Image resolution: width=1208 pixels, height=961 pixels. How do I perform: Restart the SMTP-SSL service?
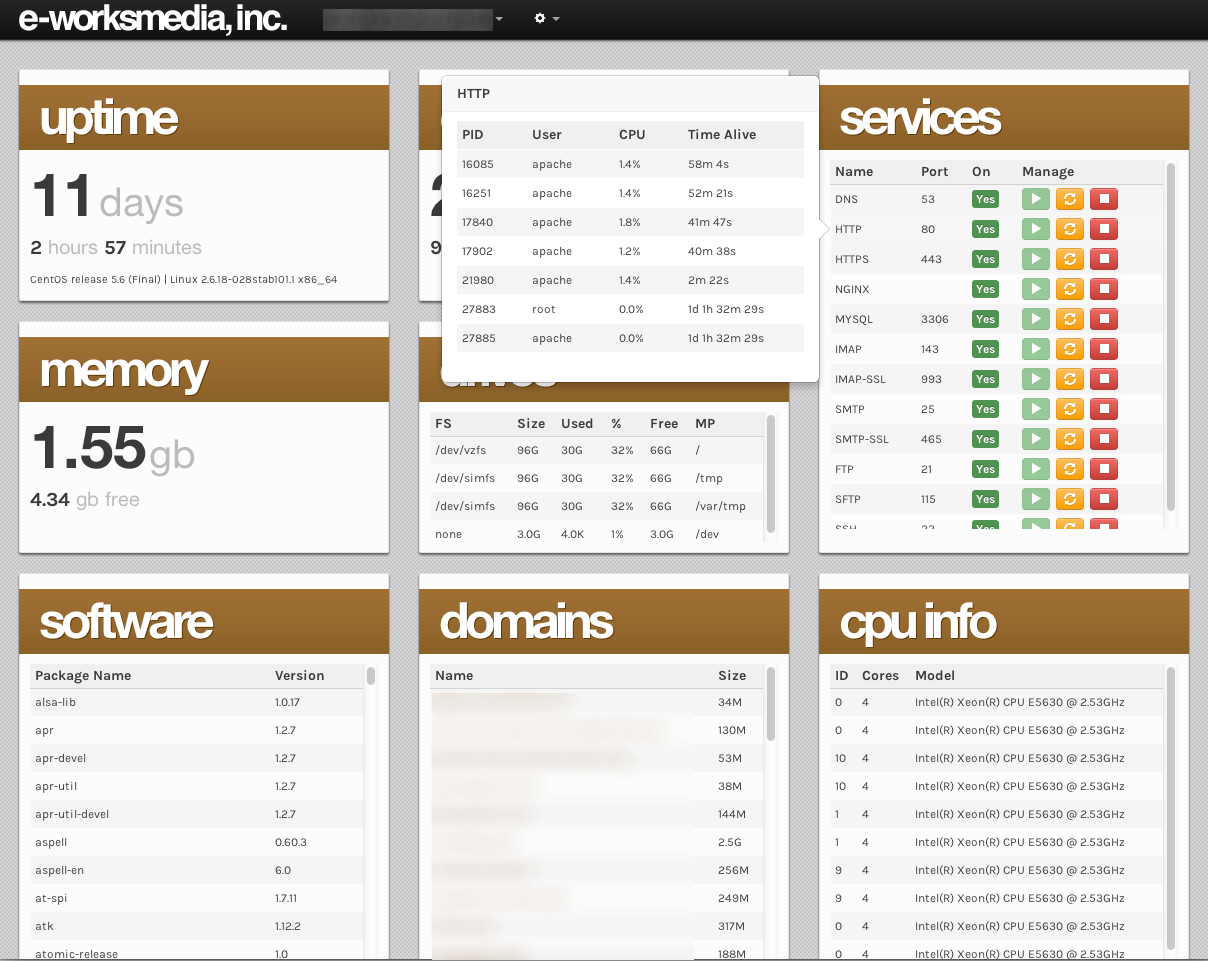1070,439
